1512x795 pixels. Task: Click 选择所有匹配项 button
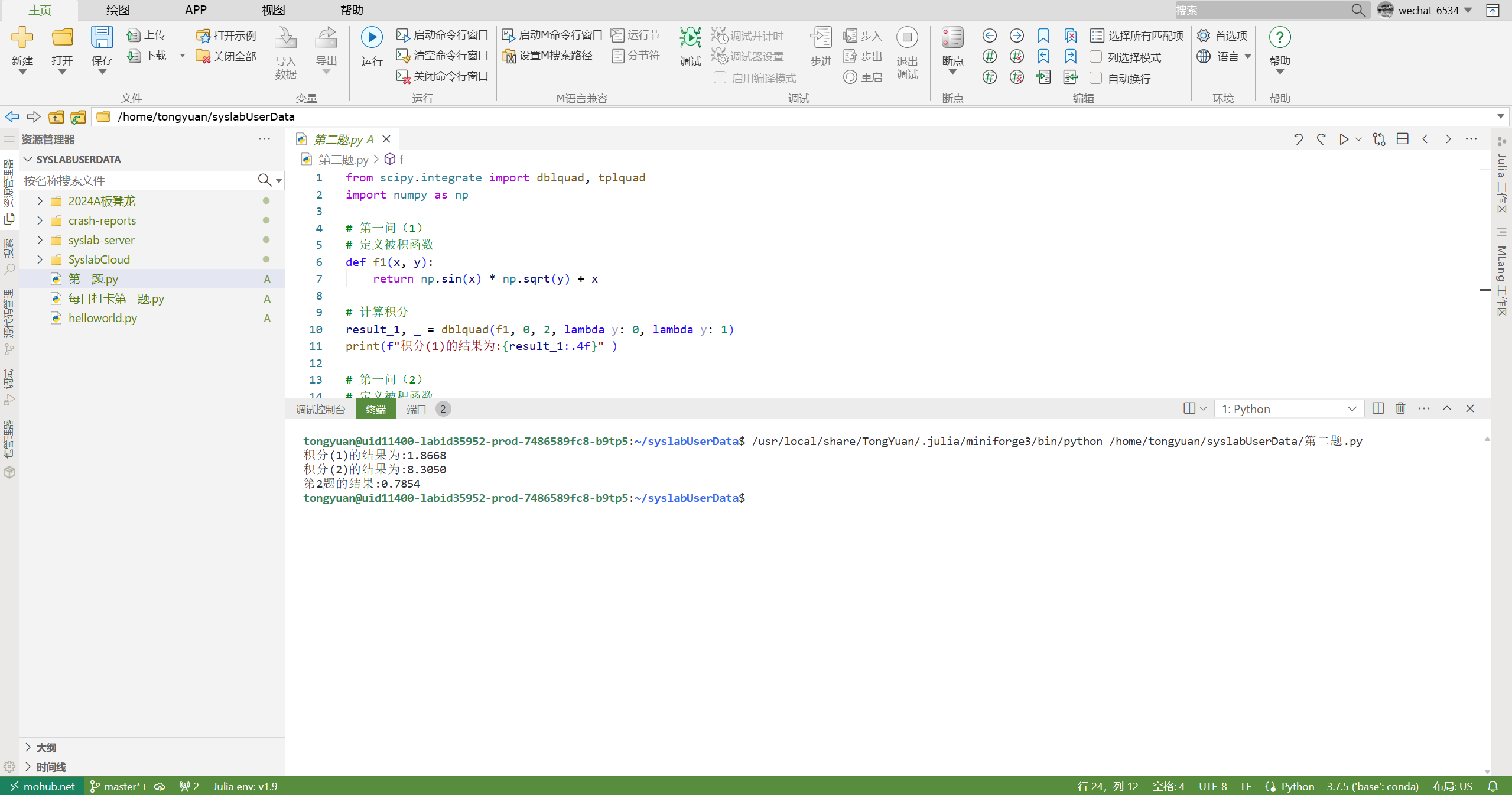(x=1137, y=35)
